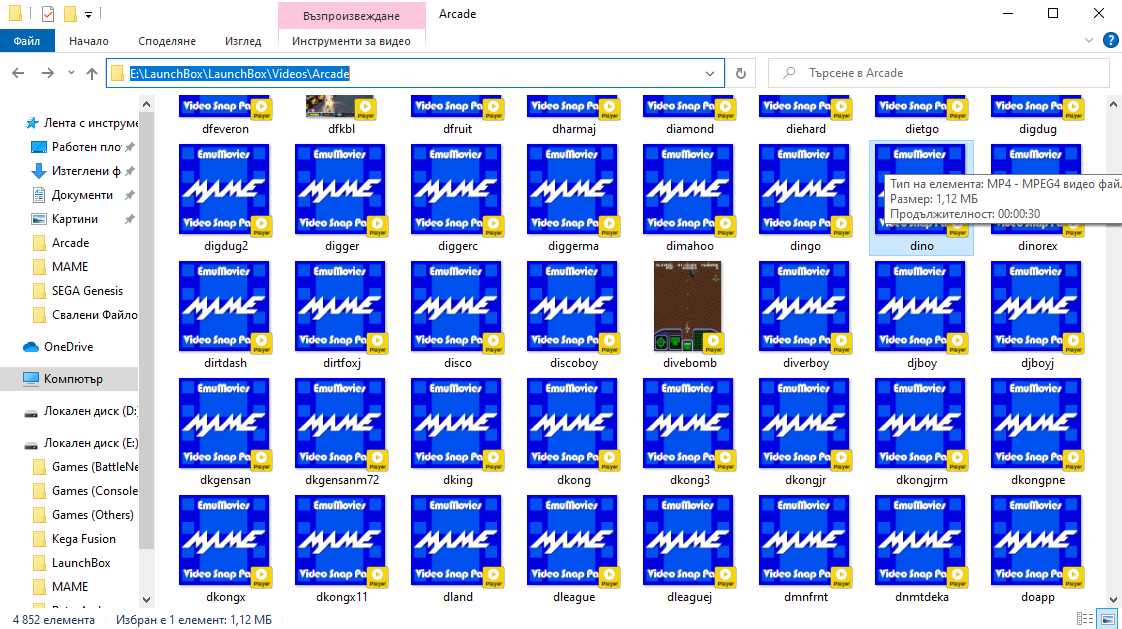Select the doapp video file
The height and width of the screenshot is (629, 1122).
click(1037, 550)
